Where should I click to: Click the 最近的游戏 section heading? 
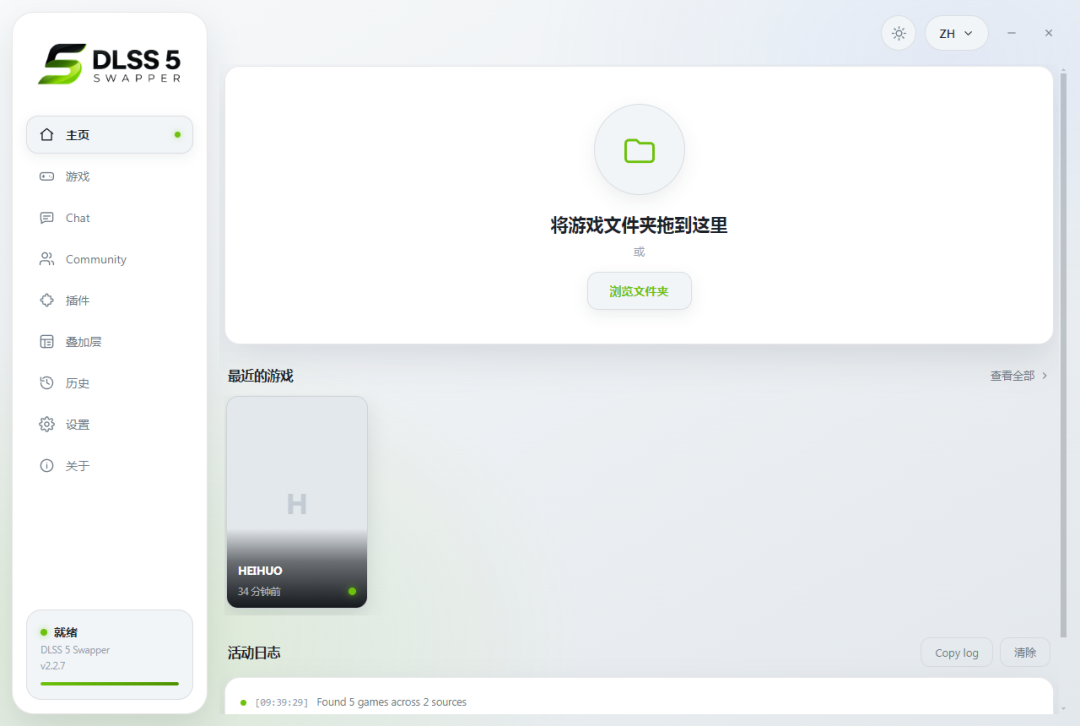click(x=260, y=375)
